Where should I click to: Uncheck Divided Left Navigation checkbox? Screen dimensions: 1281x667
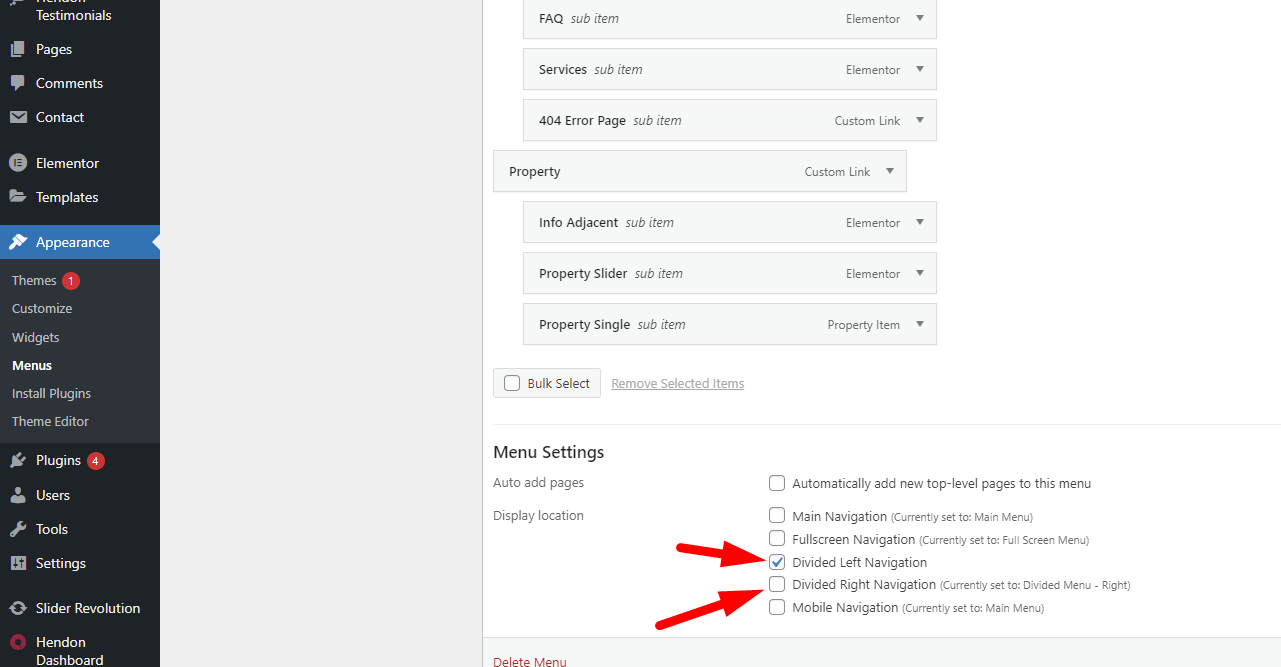(777, 562)
